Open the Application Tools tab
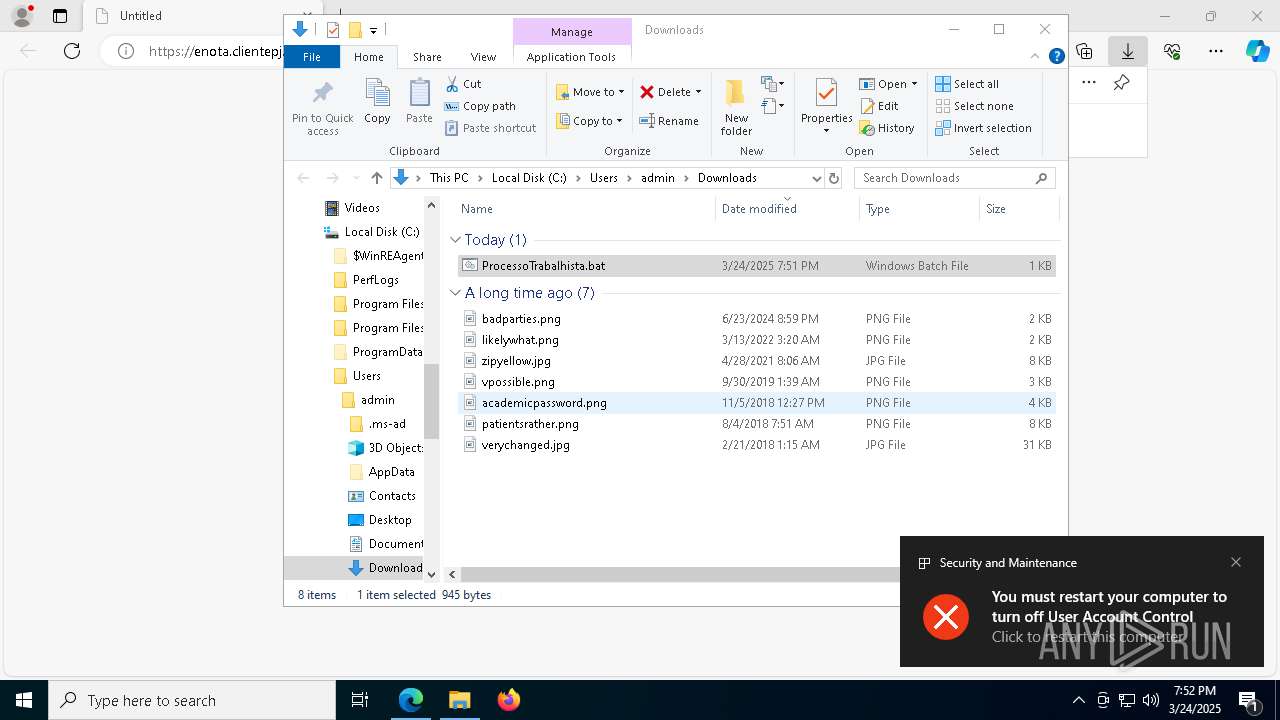The image size is (1280, 720). 571,57
